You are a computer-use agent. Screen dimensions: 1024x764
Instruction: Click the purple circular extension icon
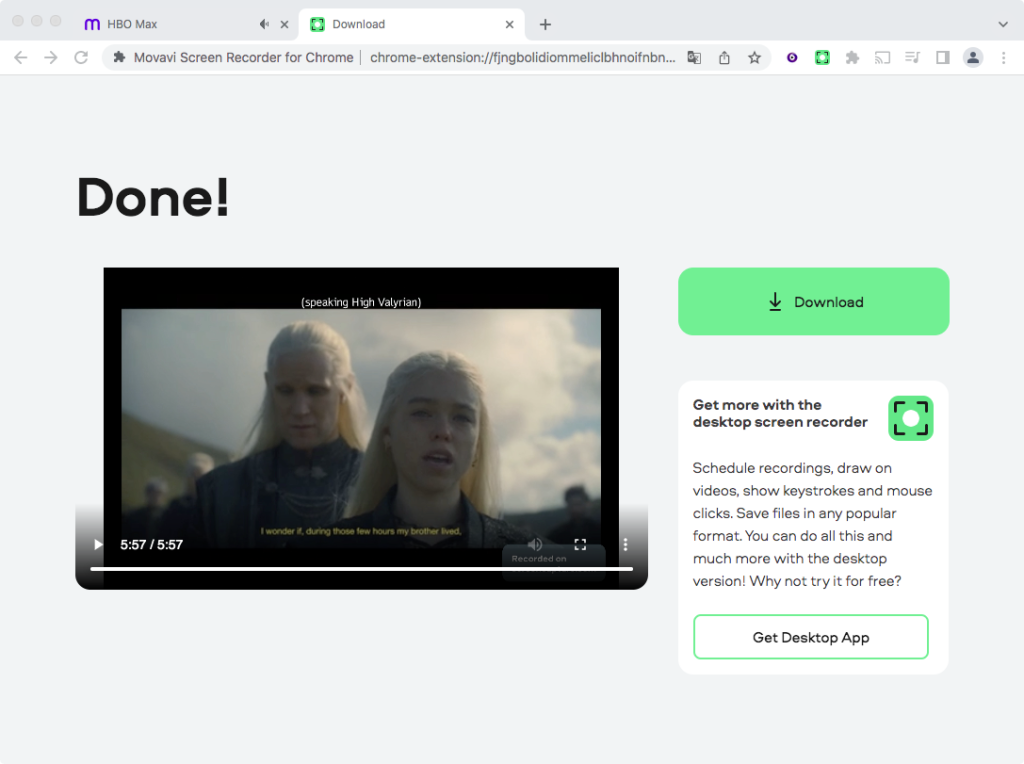(x=792, y=57)
